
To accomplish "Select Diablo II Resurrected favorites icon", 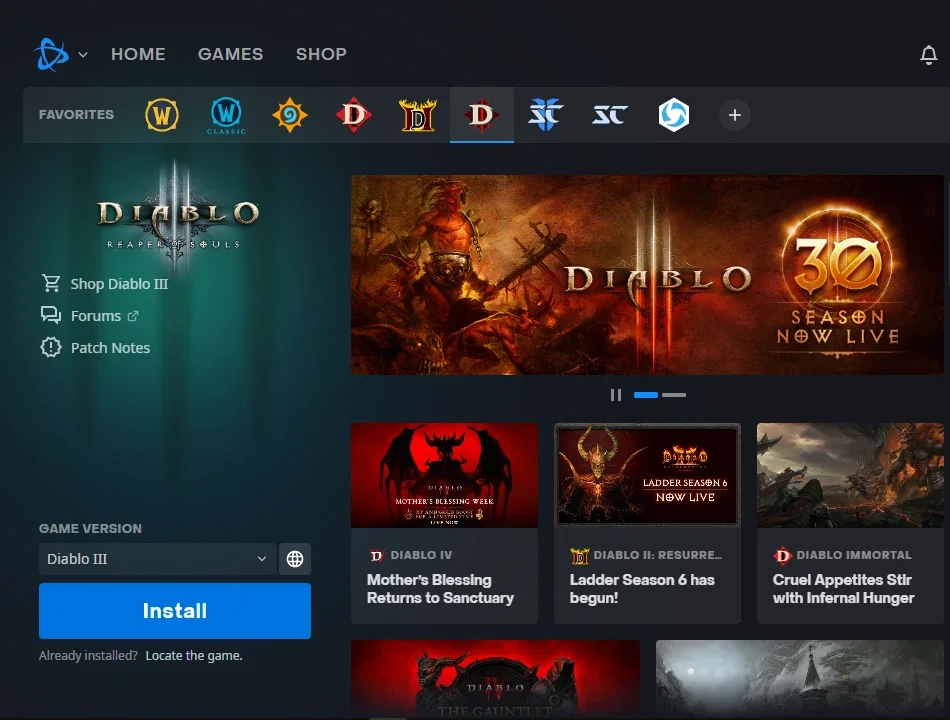I will click(418, 115).
